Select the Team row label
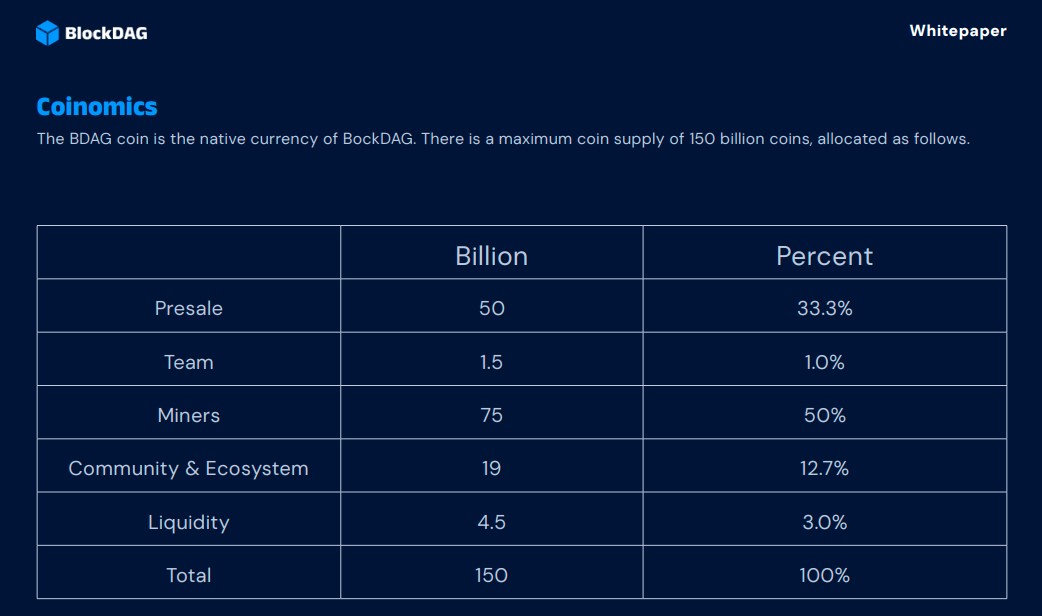Viewport: 1042px width, 616px height. pos(188,362)
